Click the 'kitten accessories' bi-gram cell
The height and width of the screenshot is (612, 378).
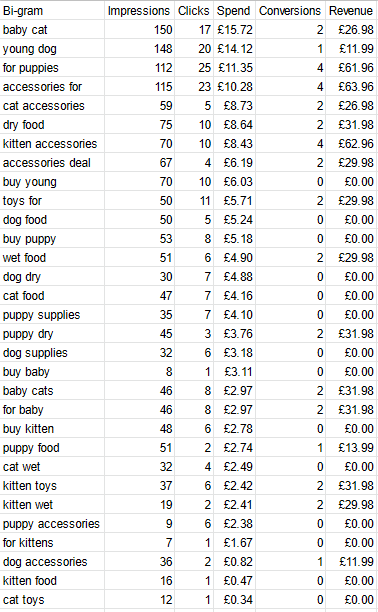pos(52,144)
